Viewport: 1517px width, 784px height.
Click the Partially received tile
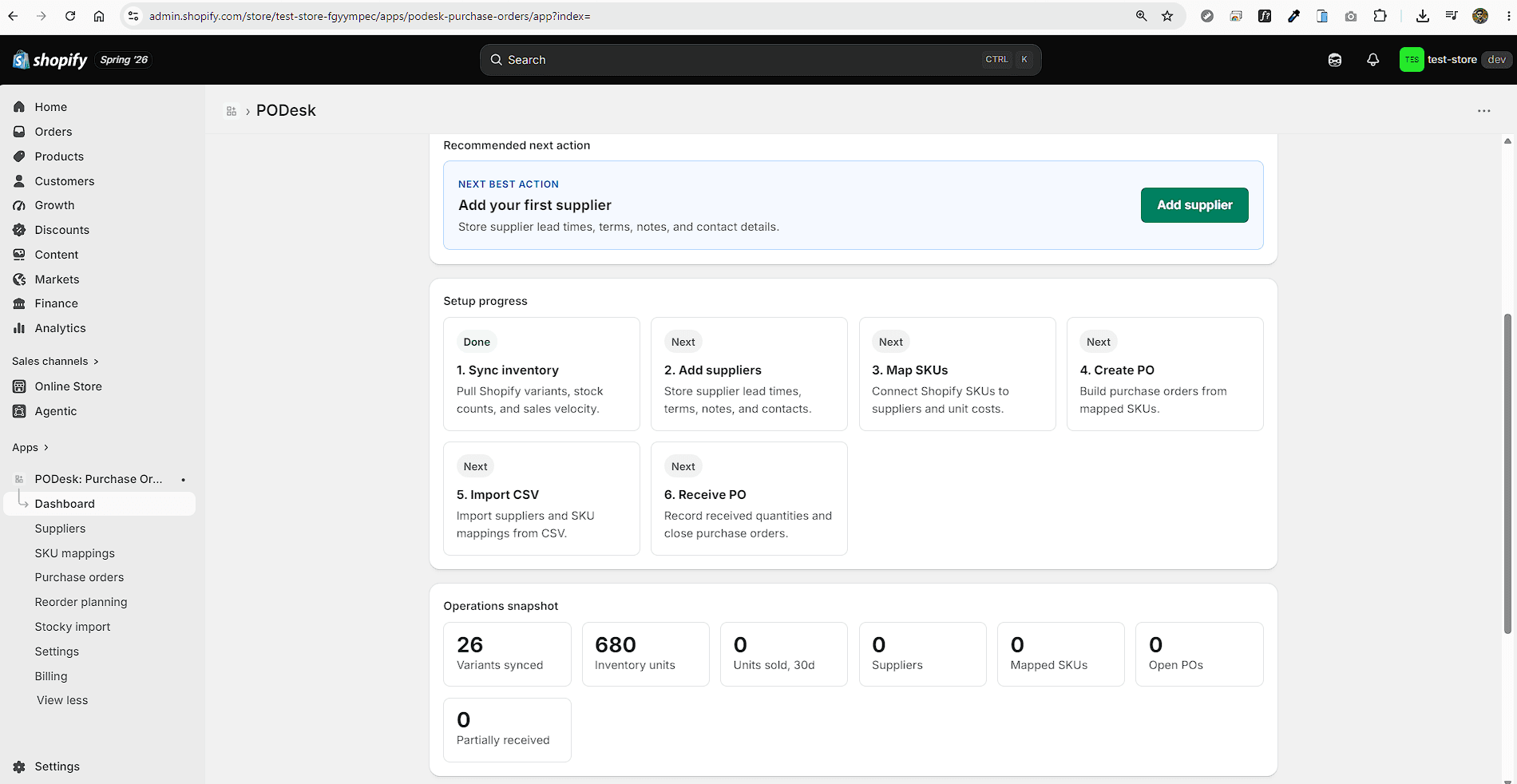tap(507, 730)
